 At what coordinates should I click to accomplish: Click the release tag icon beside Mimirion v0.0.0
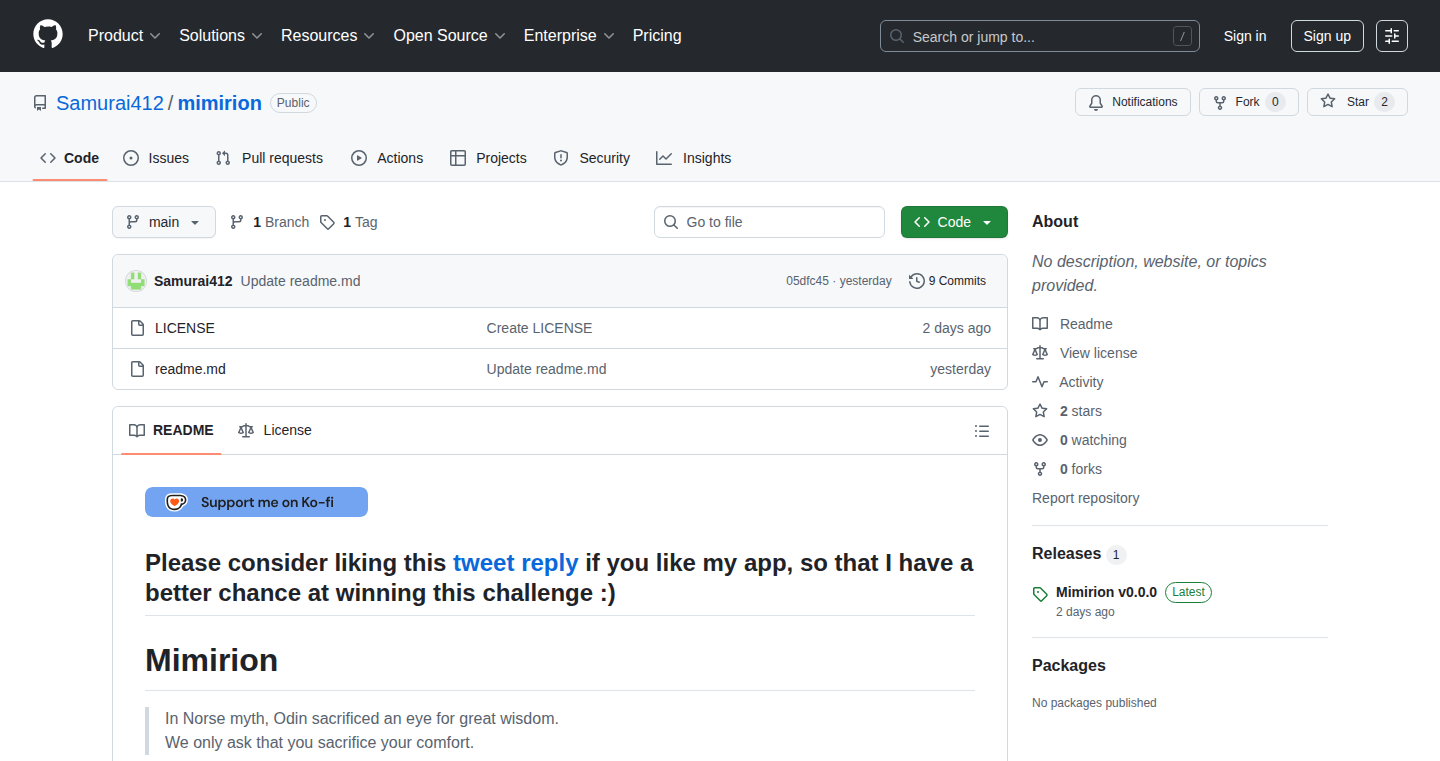click(1040, 594)
